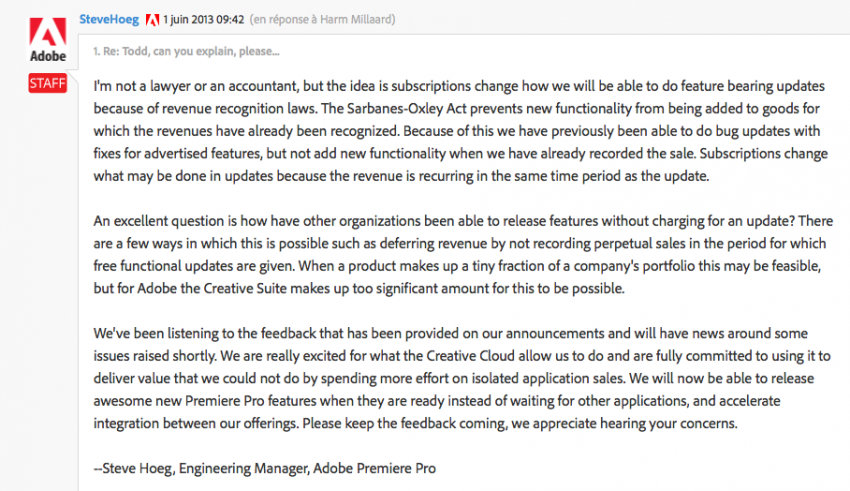Click the small Adobe icon beside SteveHoeg
850x491 pixels.
tap(153, 20)
